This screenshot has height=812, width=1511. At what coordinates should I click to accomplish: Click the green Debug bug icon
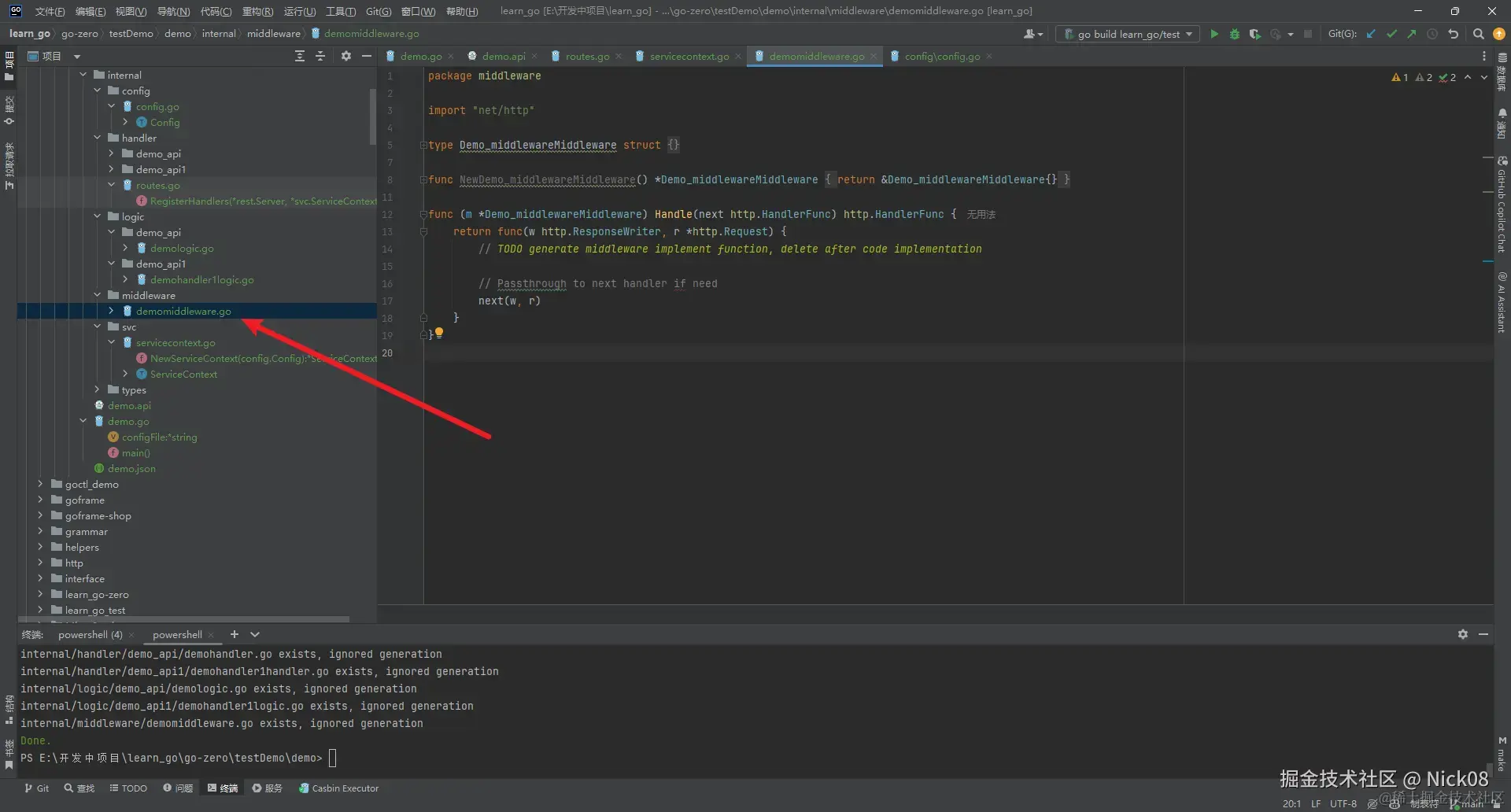1234,34
